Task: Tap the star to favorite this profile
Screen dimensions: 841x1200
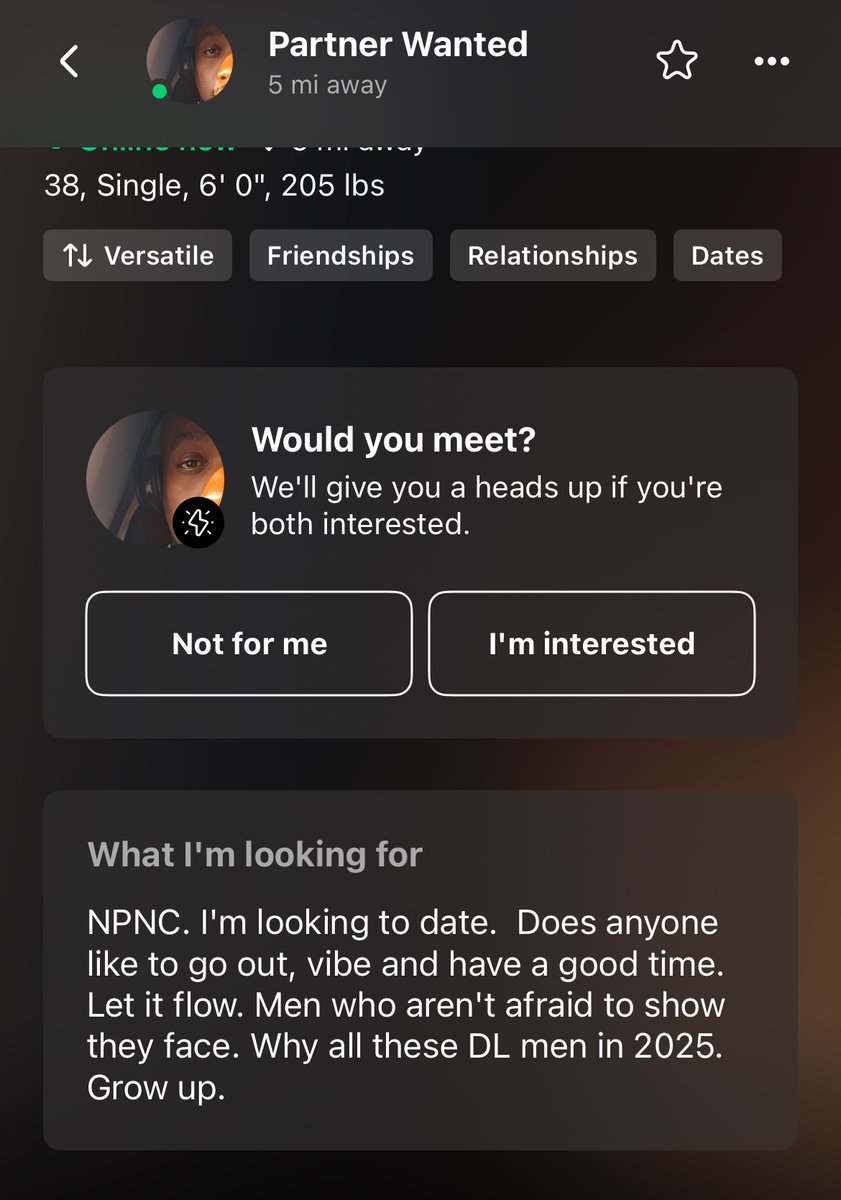Action: [x=677, y=62]
